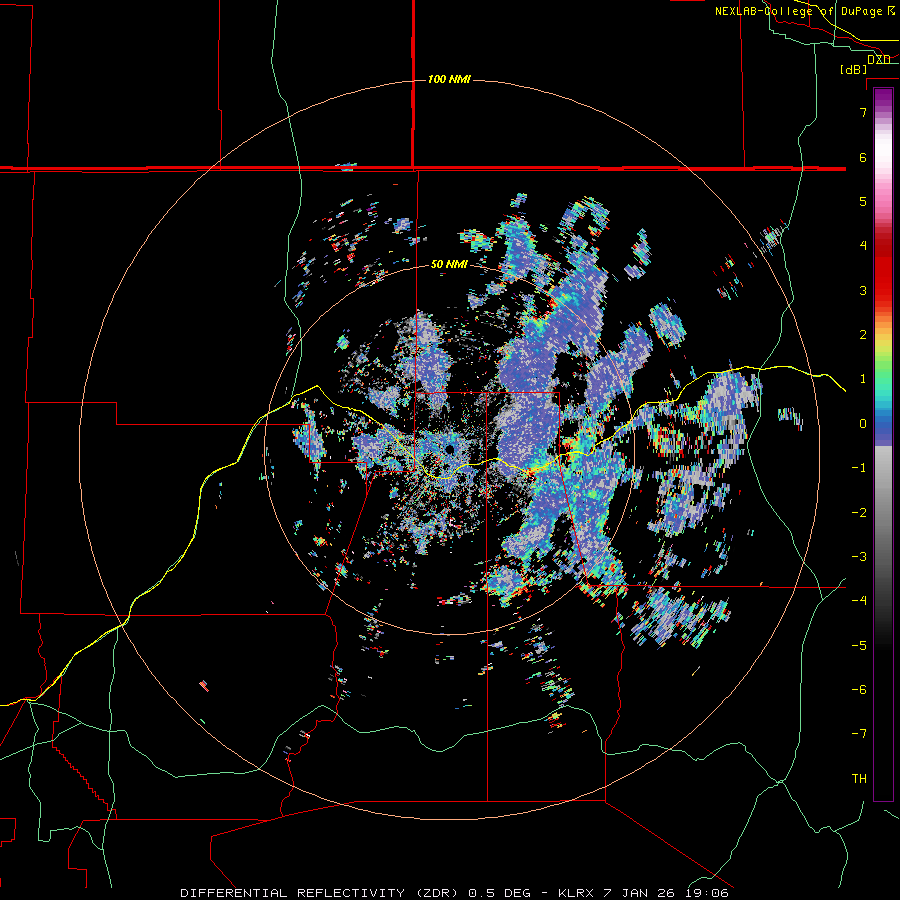
Task: Click the -5 value on the color scale
Action: [x=859, y=646]
